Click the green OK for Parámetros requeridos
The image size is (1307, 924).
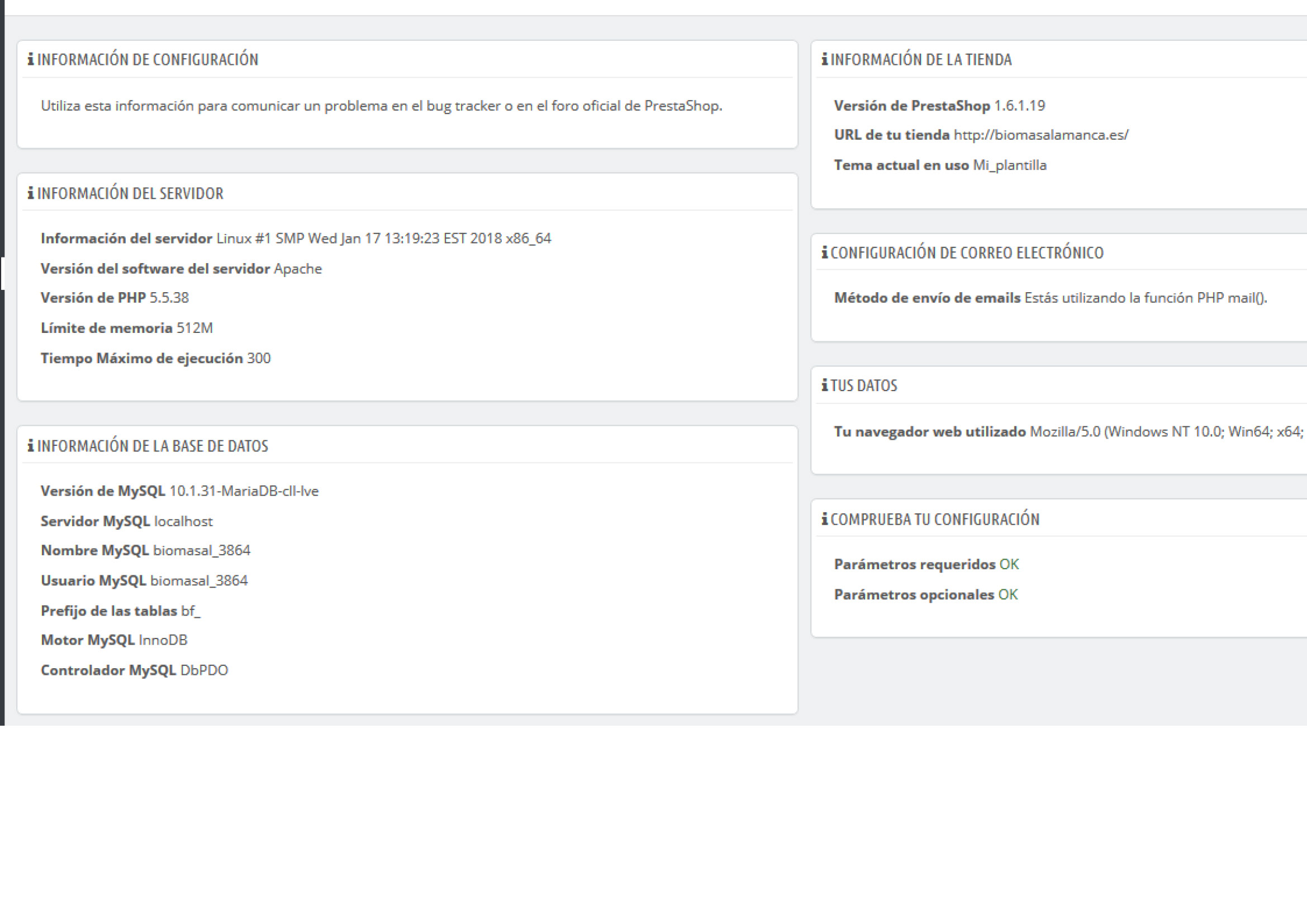tap(1009, 564)
